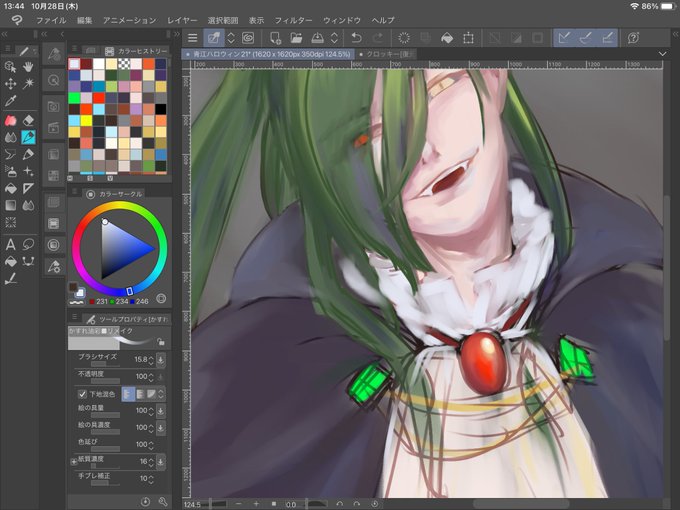Select the Airbrush spray tool
The image size is (680, 510).
pos(10,171)
